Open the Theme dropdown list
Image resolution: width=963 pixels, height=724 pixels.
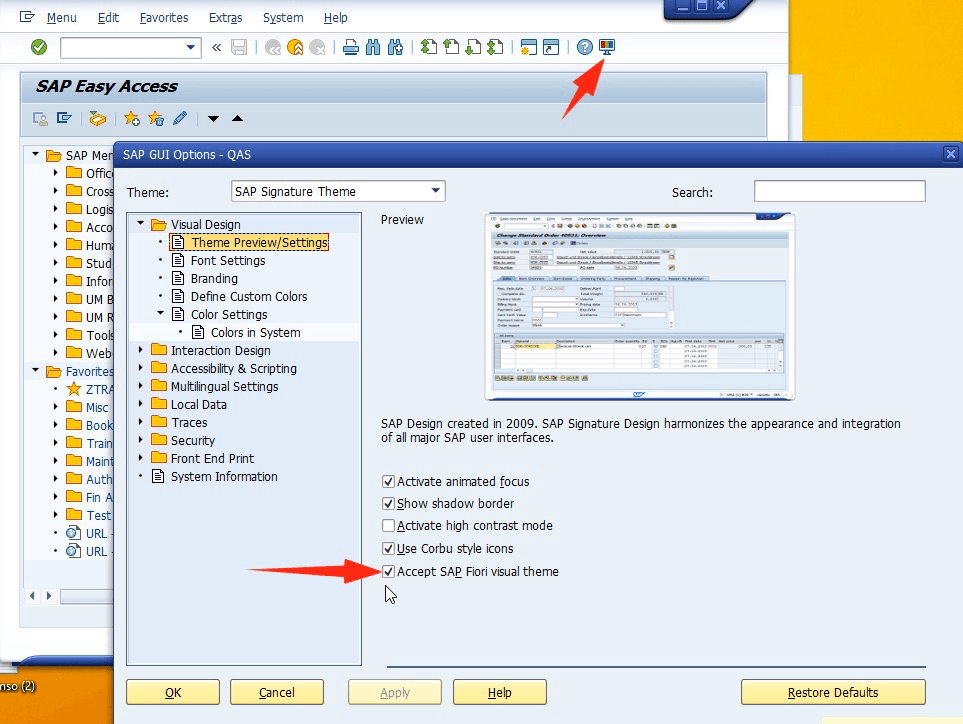[x=435, y=191]
